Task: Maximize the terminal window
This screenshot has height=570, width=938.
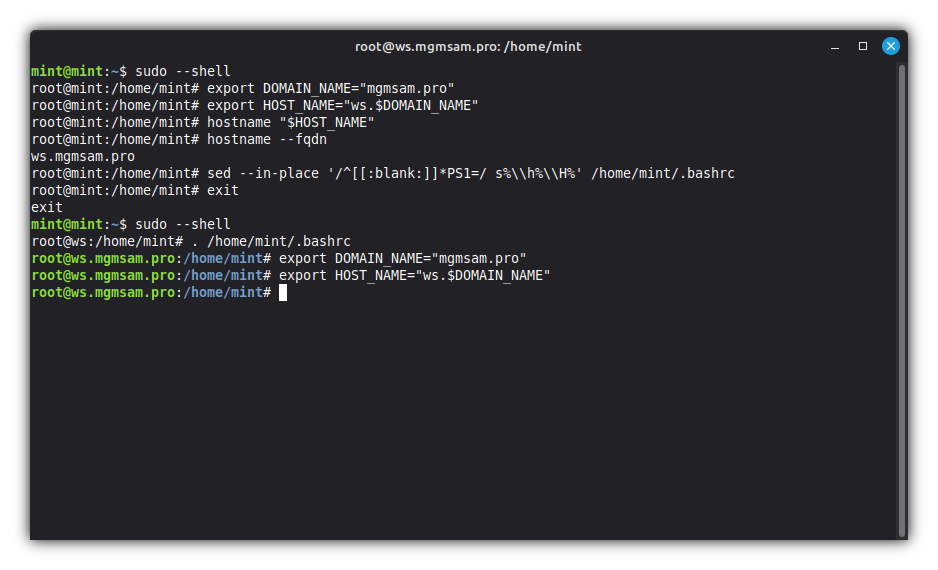Action: pyautogui.click(x=863, y=46)
